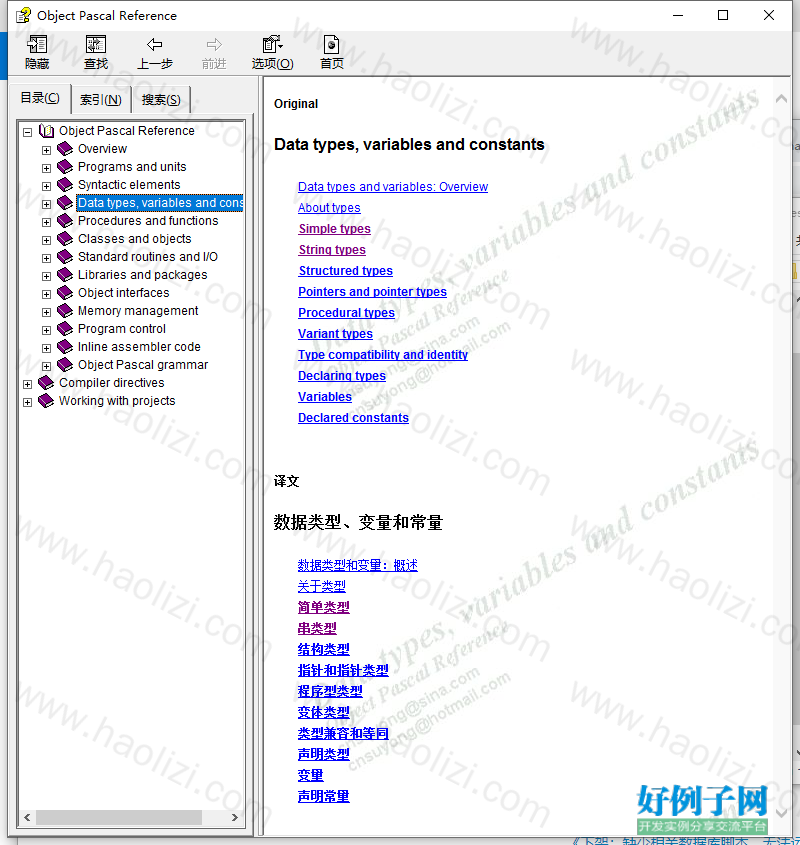Open the Procedural types link

click(x=346, y=313)
